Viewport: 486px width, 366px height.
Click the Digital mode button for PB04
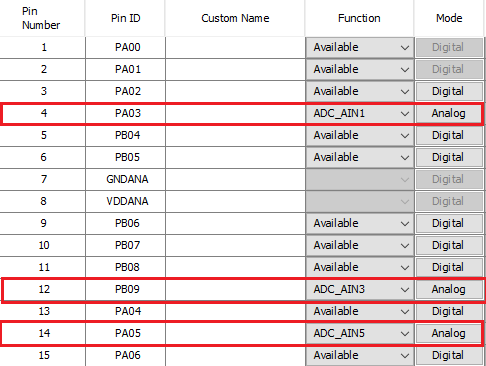tap(449, 135)
